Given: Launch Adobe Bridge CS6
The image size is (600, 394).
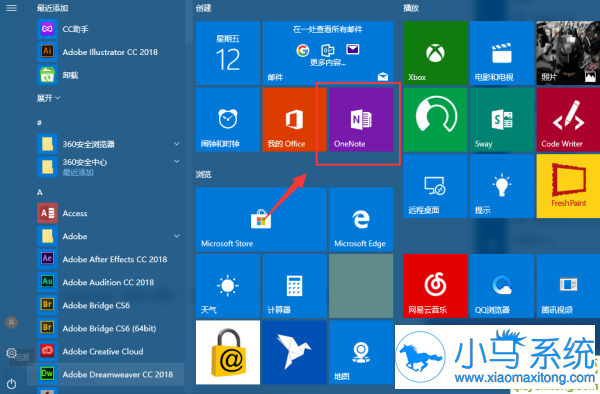Looking at the screenshot, I should point(109,305).
